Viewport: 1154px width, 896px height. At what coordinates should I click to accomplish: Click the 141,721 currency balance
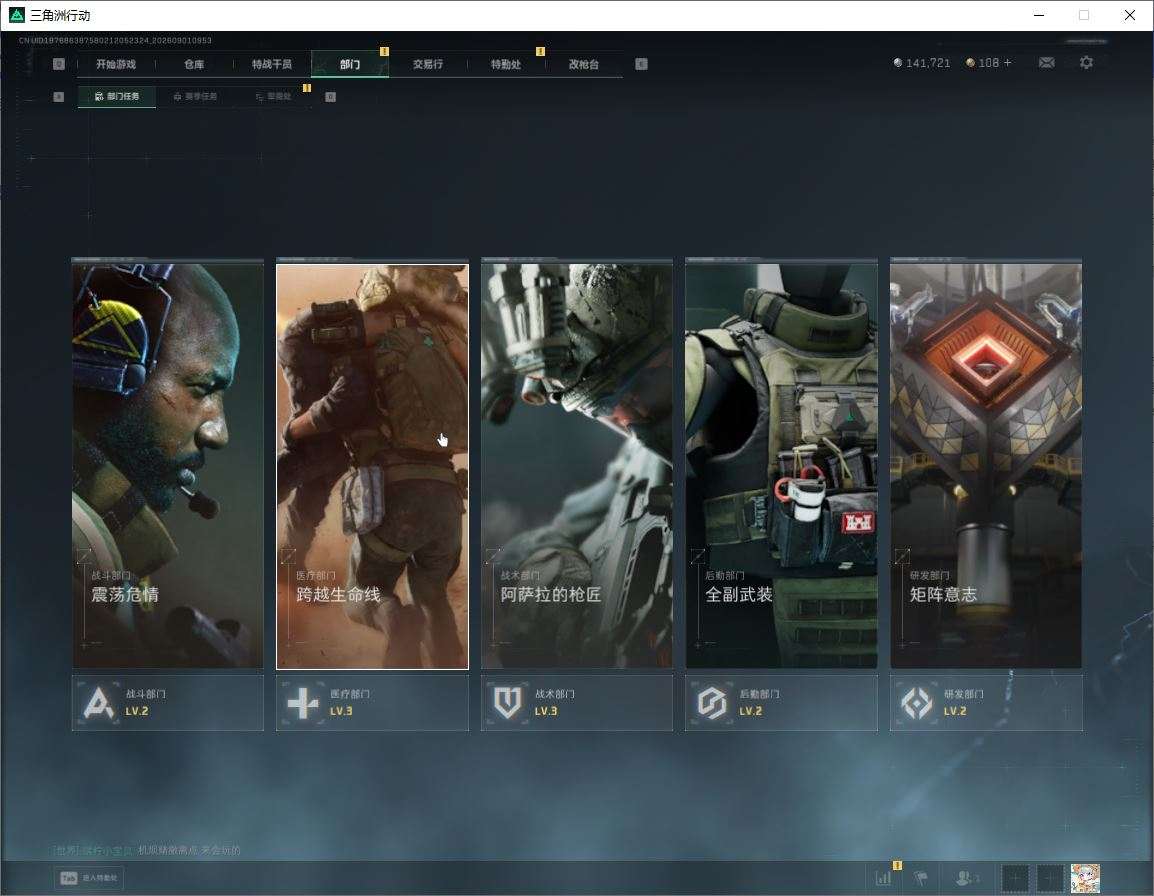point(921,63)
